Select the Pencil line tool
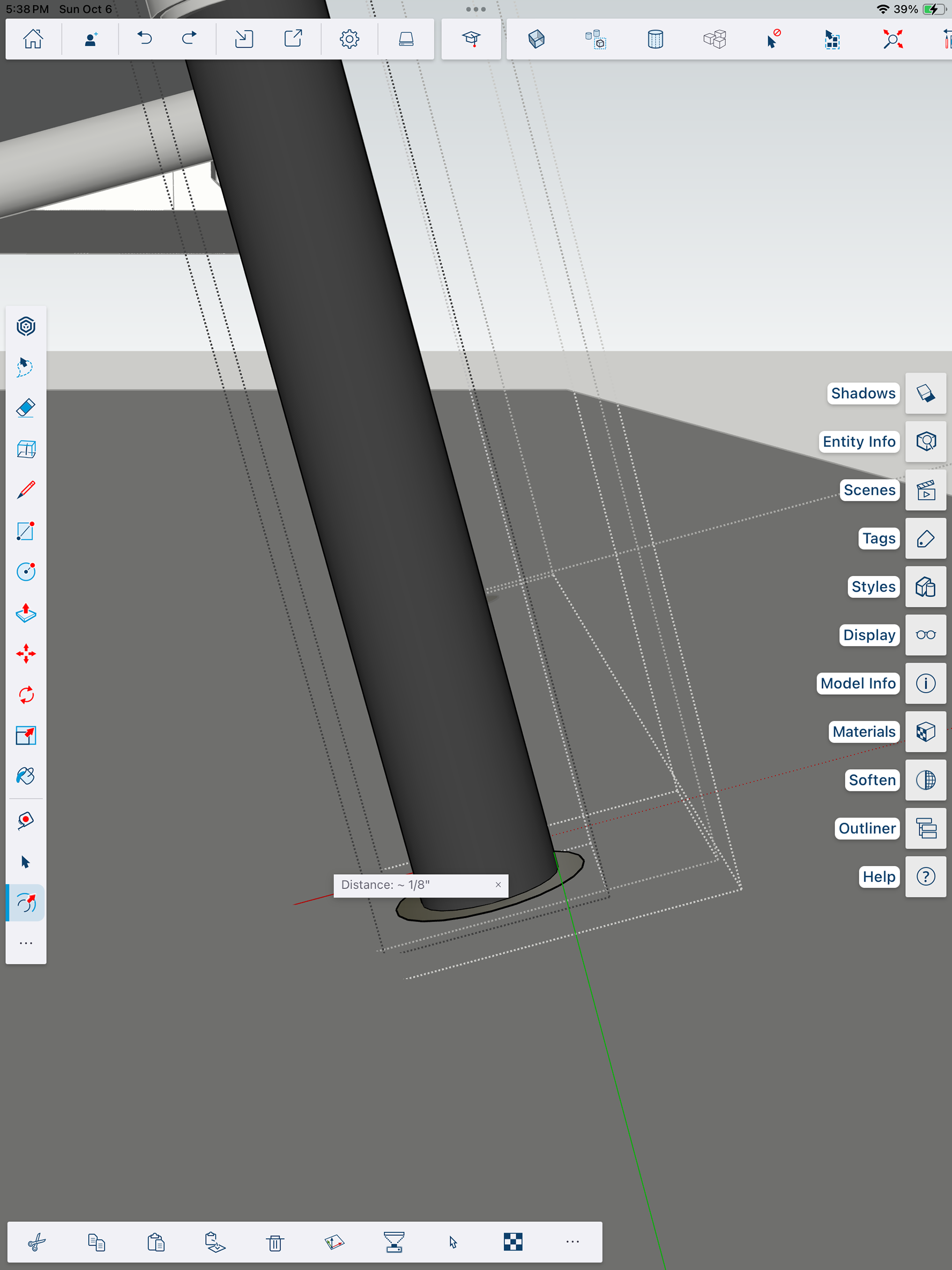This screenshot has width=952, height=1270. click(x=26, y=490)
